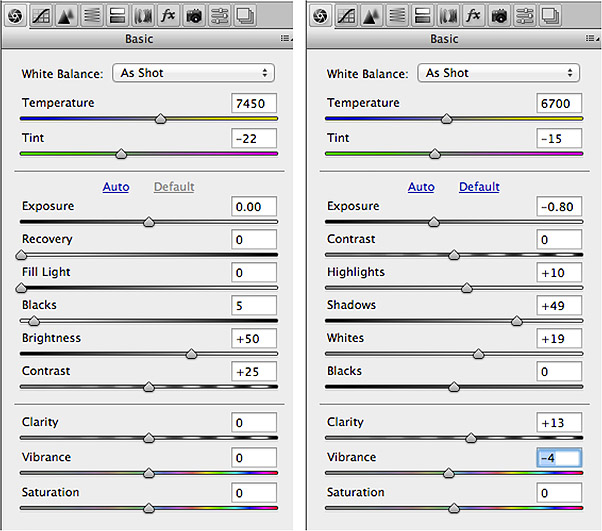Open the Tone Curve tab in left panel
Viewport: 602px width, 531px height.
43,15
